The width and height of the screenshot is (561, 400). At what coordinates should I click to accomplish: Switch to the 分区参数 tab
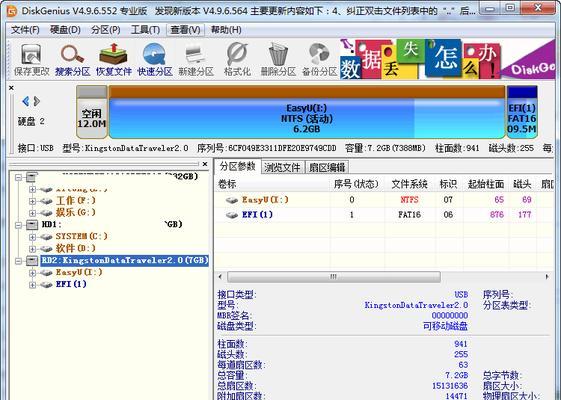[x=238, y=166]
